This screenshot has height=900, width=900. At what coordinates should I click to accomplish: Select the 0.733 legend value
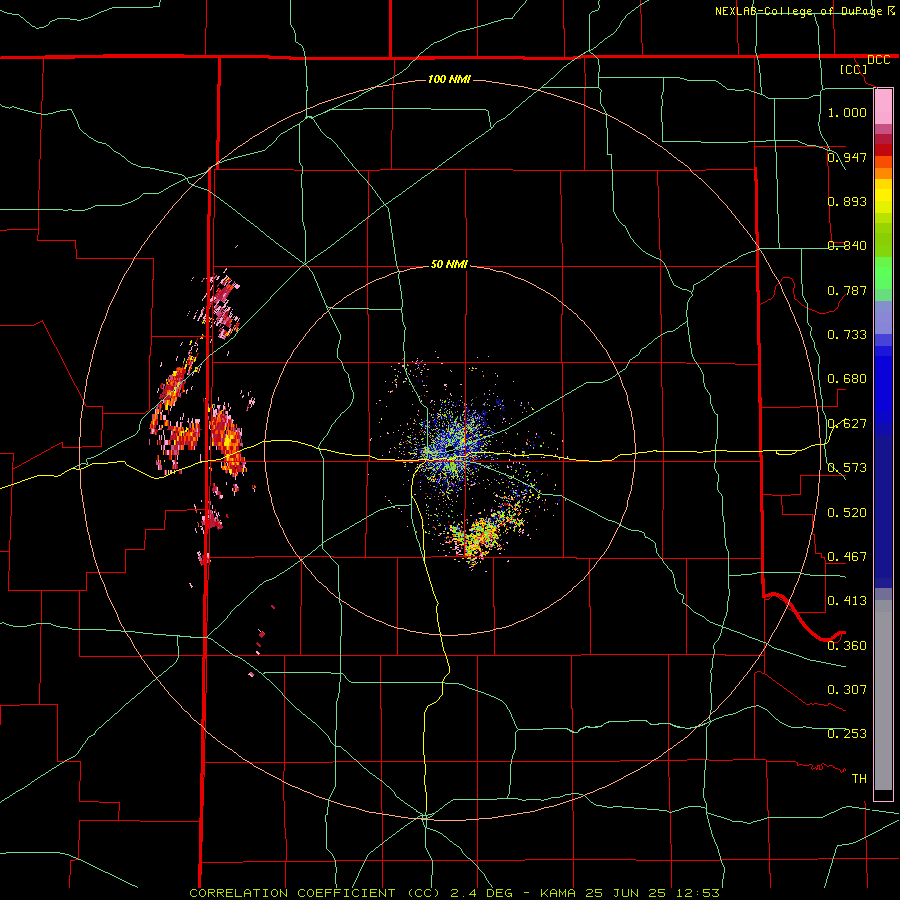point(847,335)
